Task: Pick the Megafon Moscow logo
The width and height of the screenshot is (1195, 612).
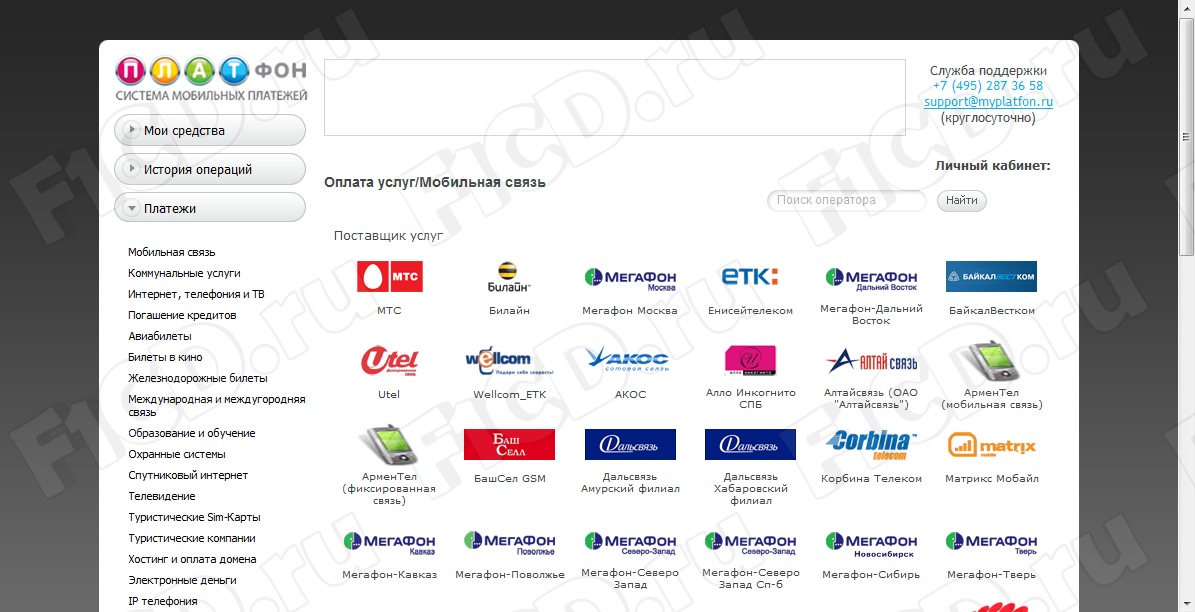Action: [630, 279]
